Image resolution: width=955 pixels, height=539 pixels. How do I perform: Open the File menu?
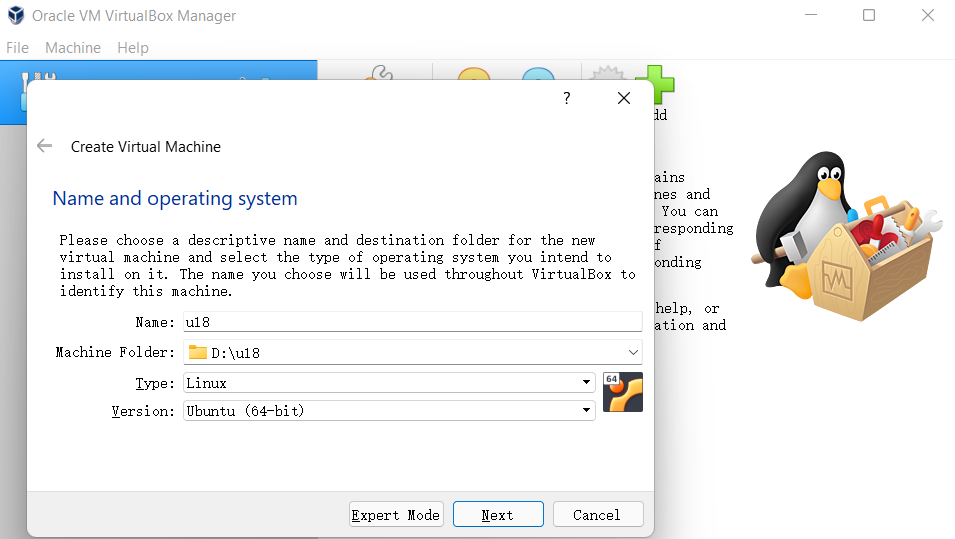point(17,48)
